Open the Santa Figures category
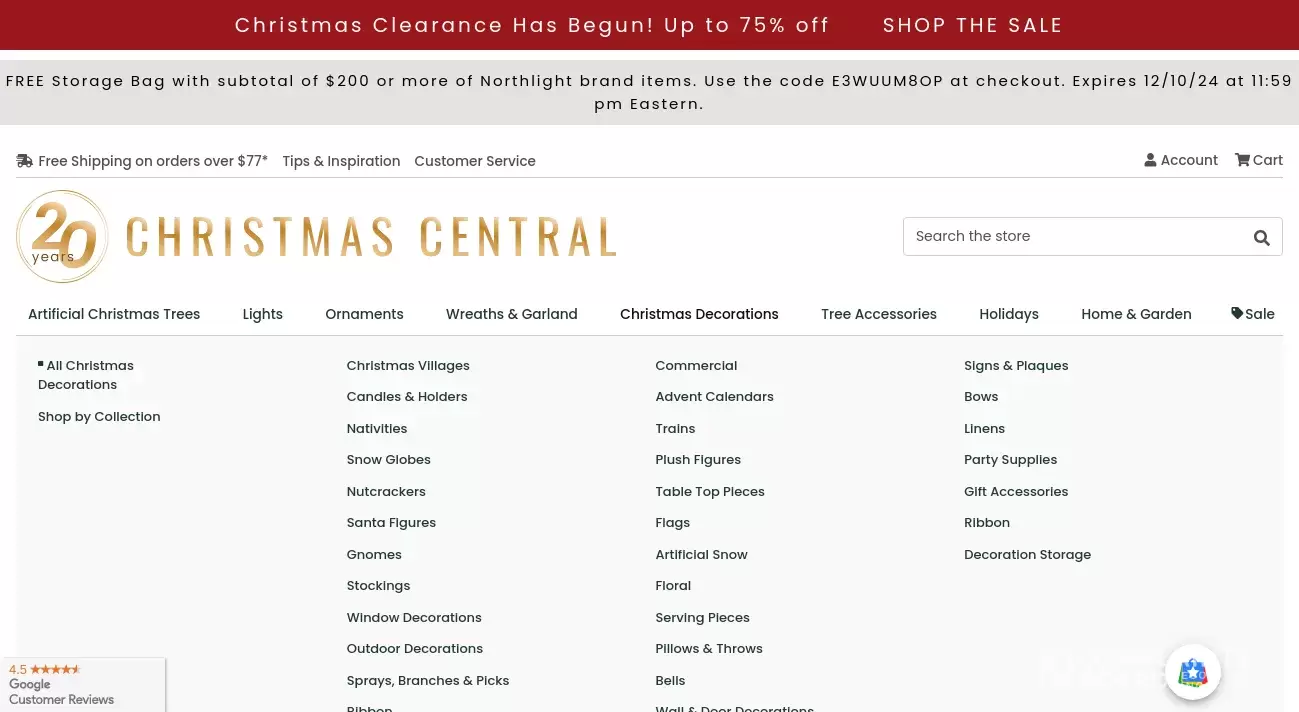Screen dimensions: 1299x712 point(391,522)
